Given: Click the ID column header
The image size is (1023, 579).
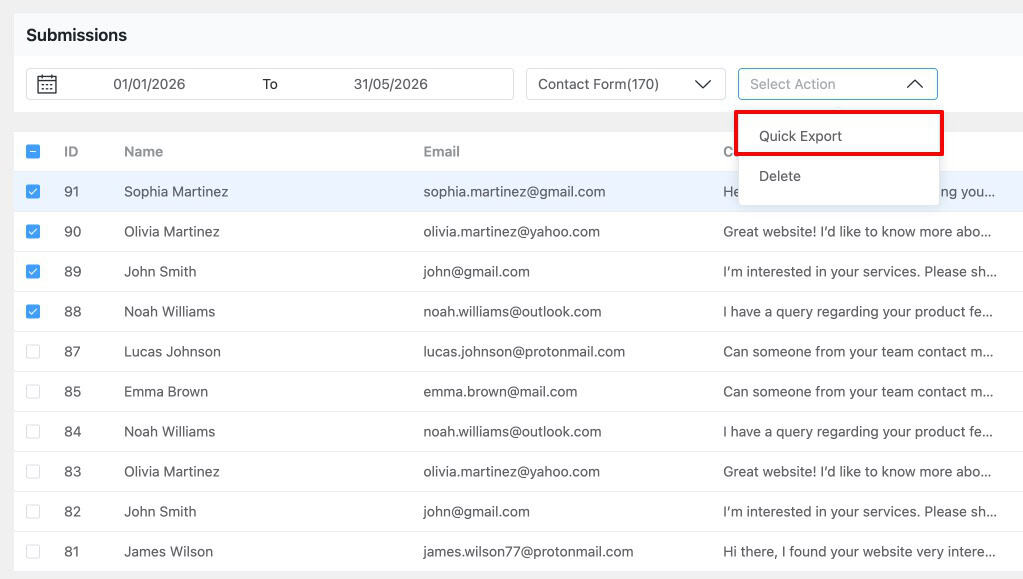Looking at the screenshot, I should coord(71,151).
